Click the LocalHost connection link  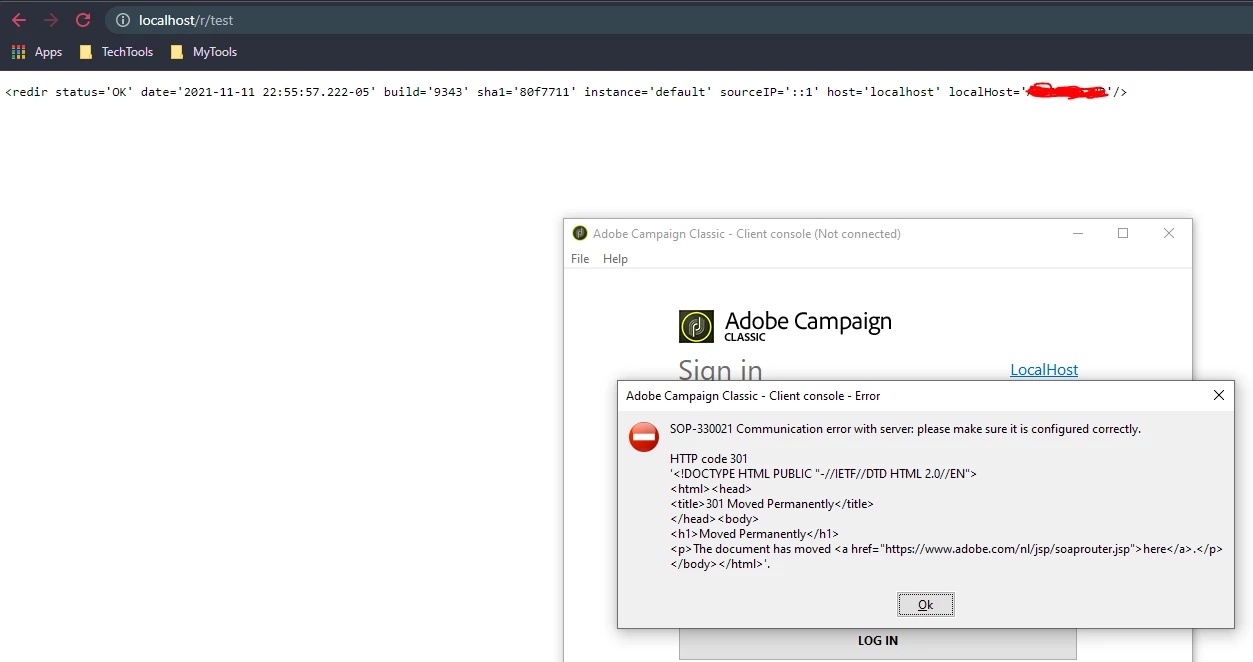pos(1044,370)
